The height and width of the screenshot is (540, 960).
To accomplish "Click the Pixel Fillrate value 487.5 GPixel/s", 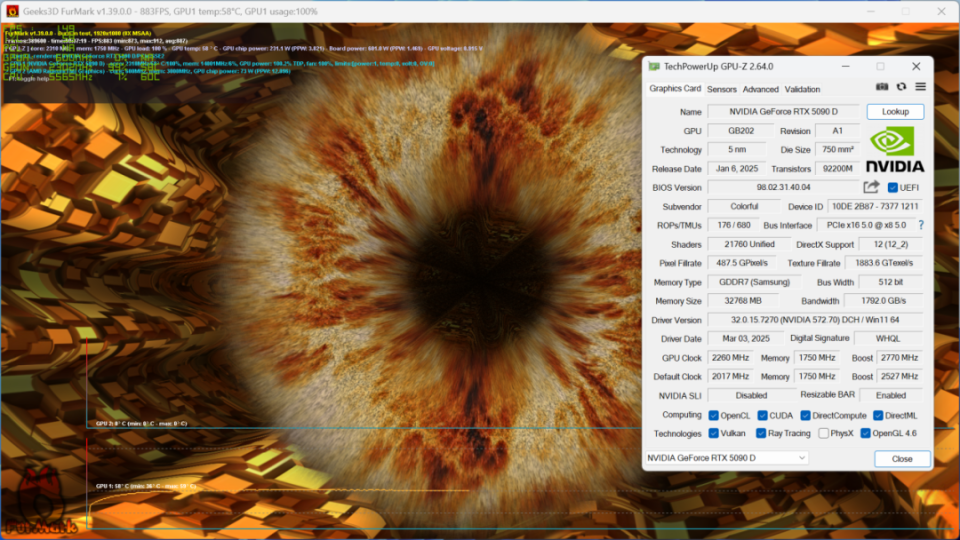I will (x=741, y=263).
